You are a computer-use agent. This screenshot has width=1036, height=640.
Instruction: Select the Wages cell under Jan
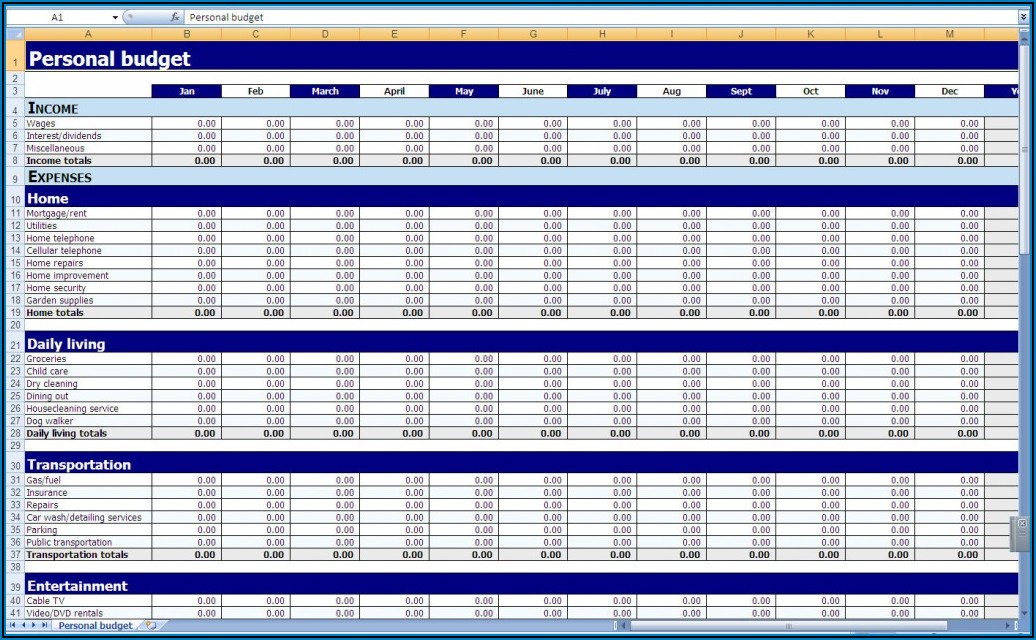(187, 124)
